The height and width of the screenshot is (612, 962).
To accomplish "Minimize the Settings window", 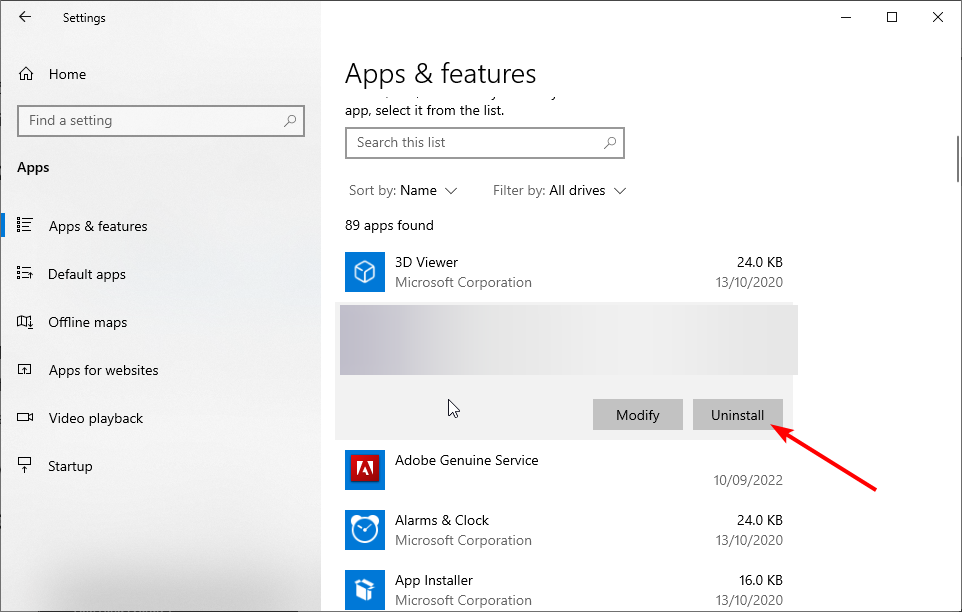I will (846, 17).
